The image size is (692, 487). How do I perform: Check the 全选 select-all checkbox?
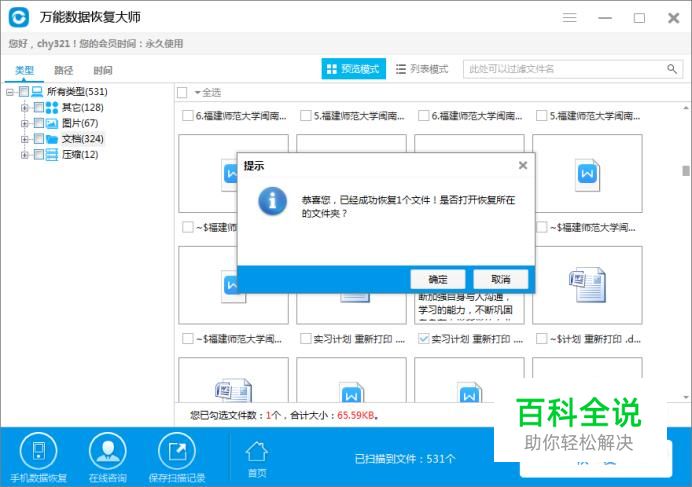[x=182, y=93]
